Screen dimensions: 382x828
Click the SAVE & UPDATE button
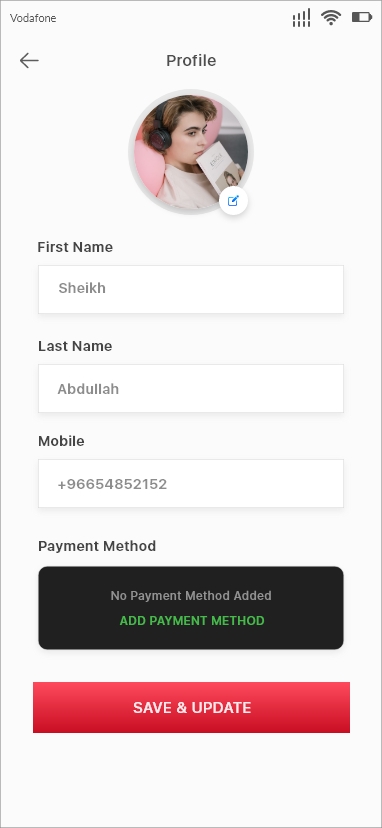(x=191, y=707)
